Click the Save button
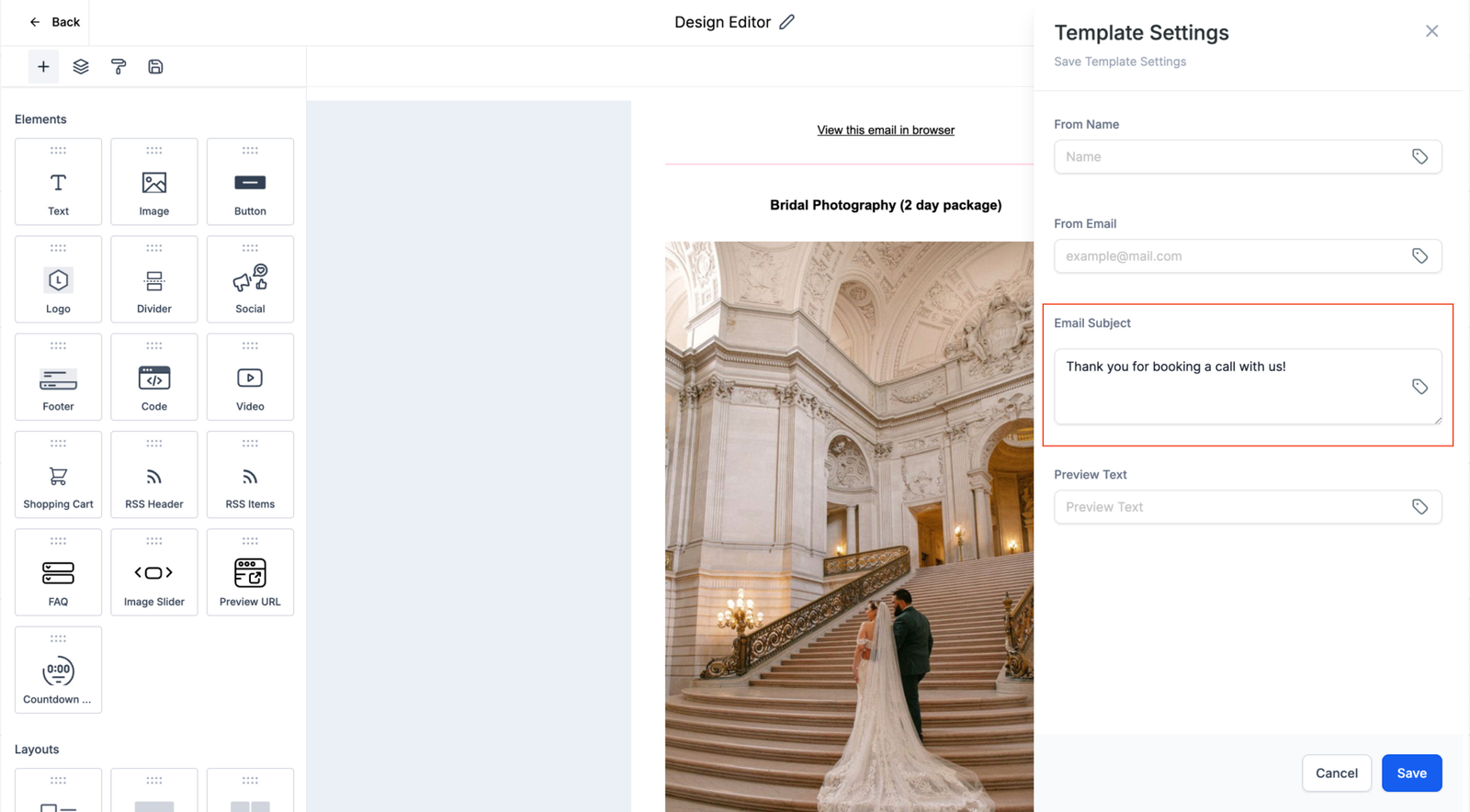 1411,773
